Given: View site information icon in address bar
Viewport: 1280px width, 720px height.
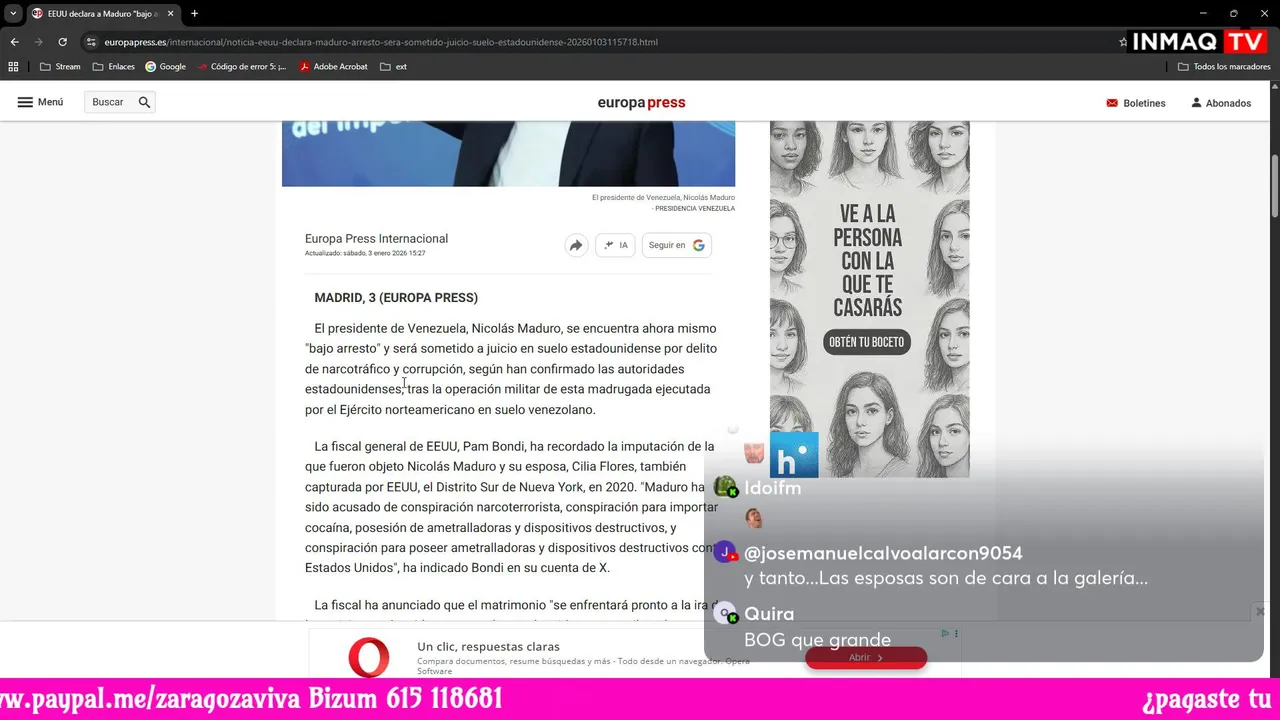Looking at the screenshot, I should [91, 42].
